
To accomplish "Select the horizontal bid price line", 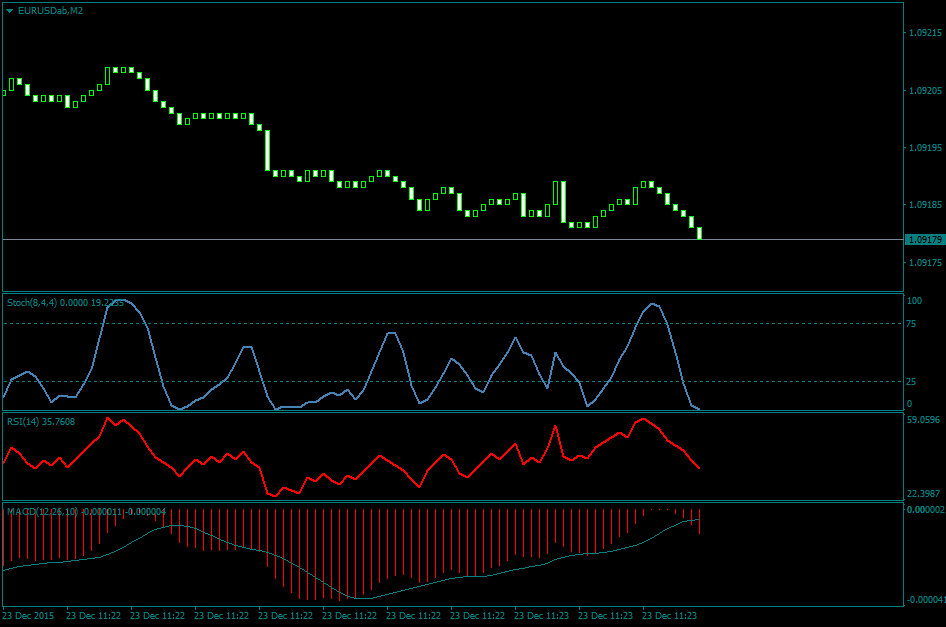I will [453, 240].
